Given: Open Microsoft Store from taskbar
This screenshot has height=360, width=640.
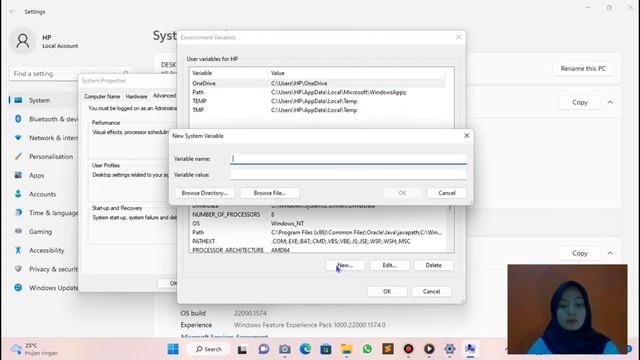Looking at the screenshot, I should pyautogui.click(x=326, y=349).
